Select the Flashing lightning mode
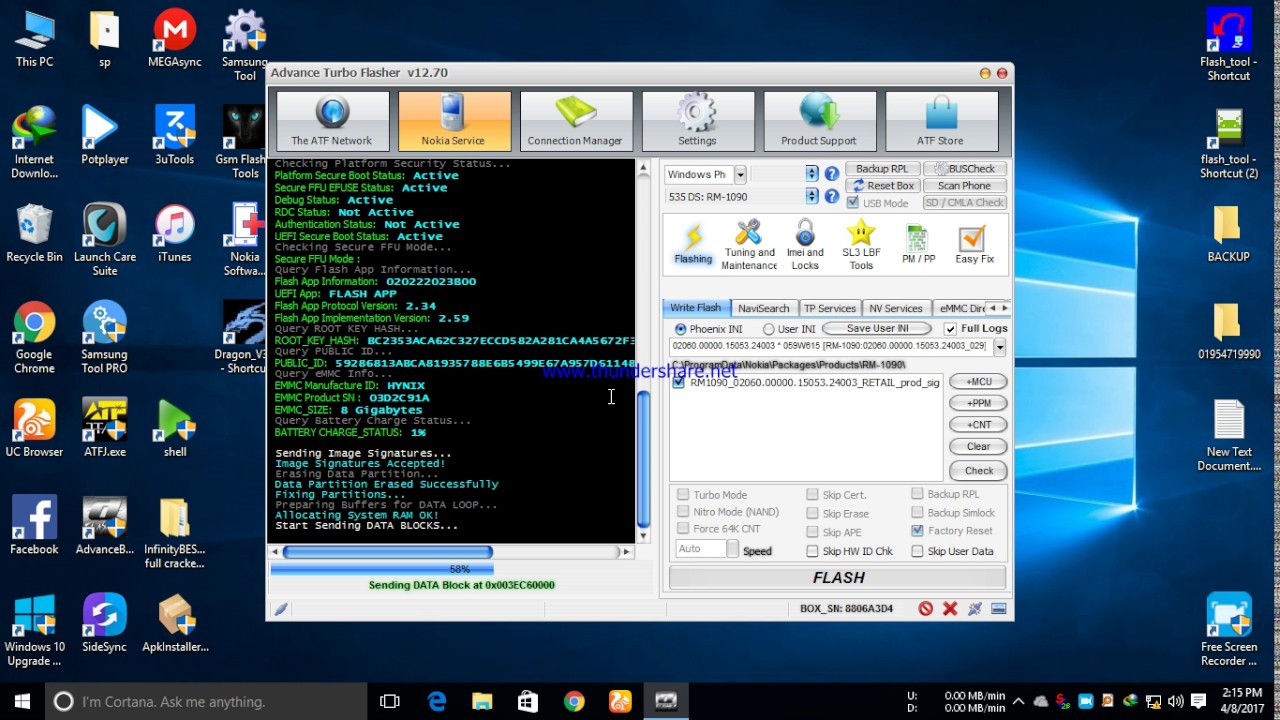 pyautogui.click(x=693, y=244)
